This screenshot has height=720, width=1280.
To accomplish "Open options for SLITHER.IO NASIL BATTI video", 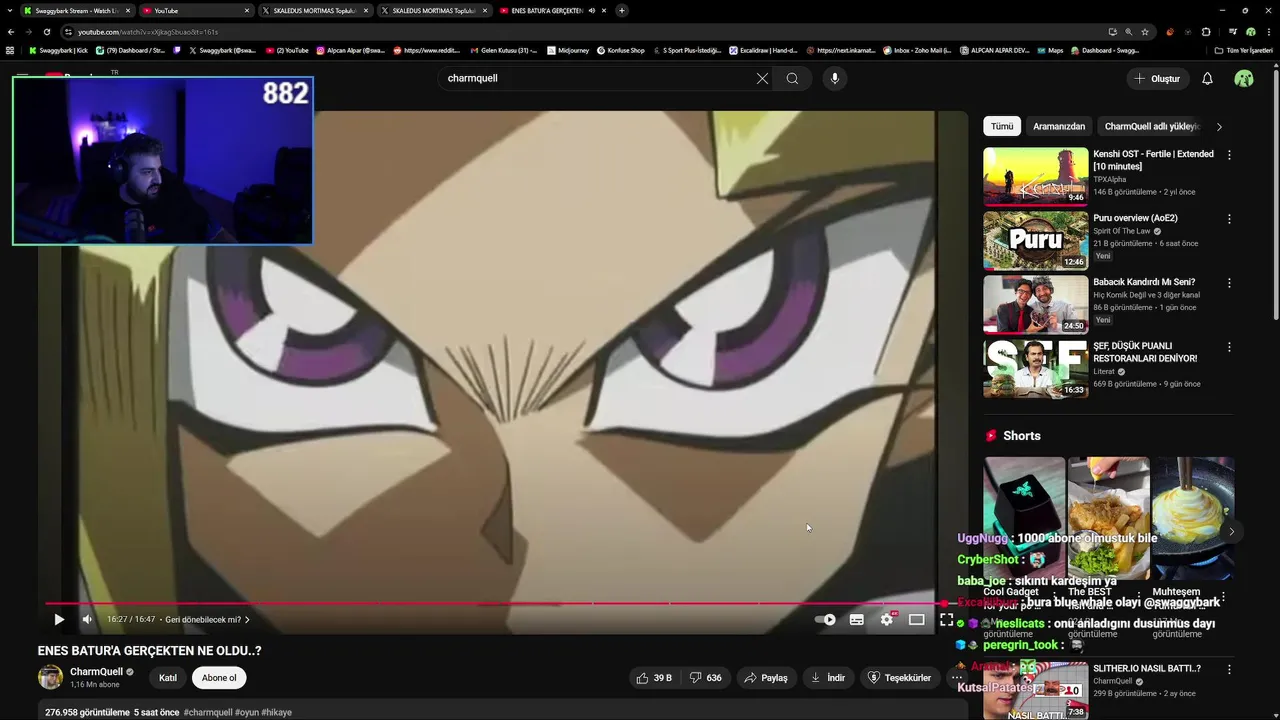I will coord(1229,668).
